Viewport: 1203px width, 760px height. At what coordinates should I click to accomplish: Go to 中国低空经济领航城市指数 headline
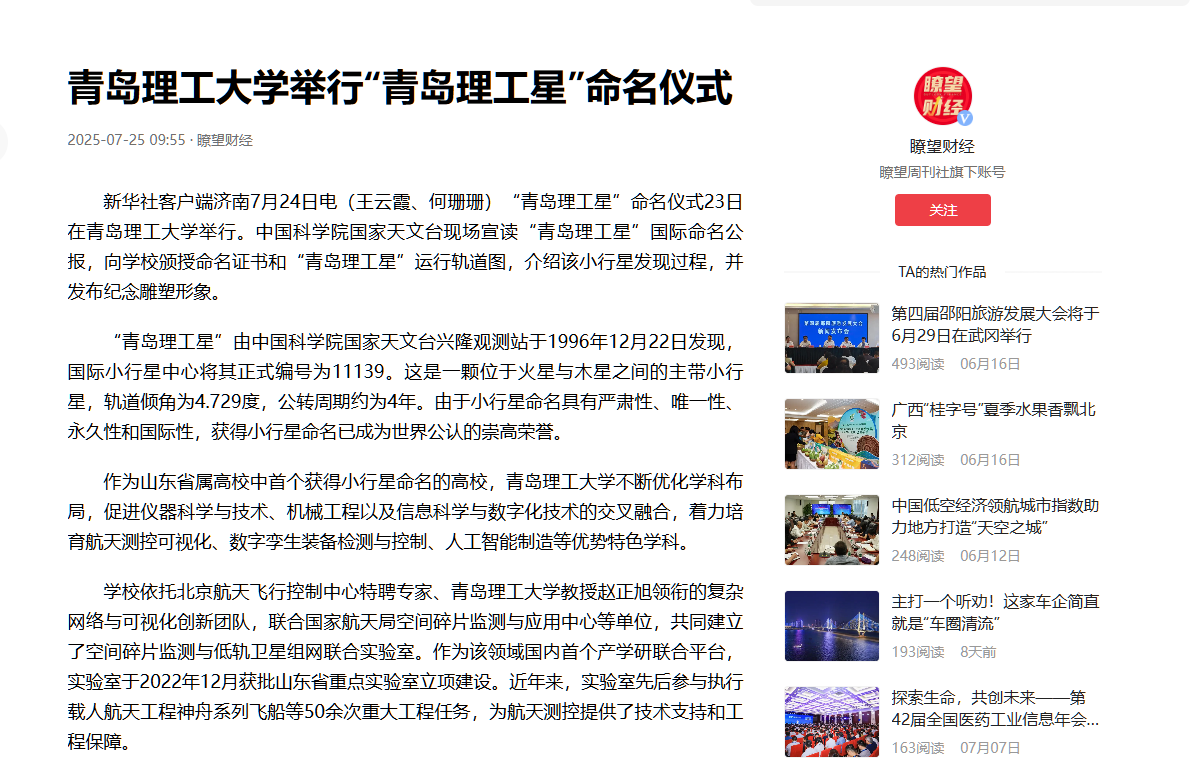[x=995, y=517]
